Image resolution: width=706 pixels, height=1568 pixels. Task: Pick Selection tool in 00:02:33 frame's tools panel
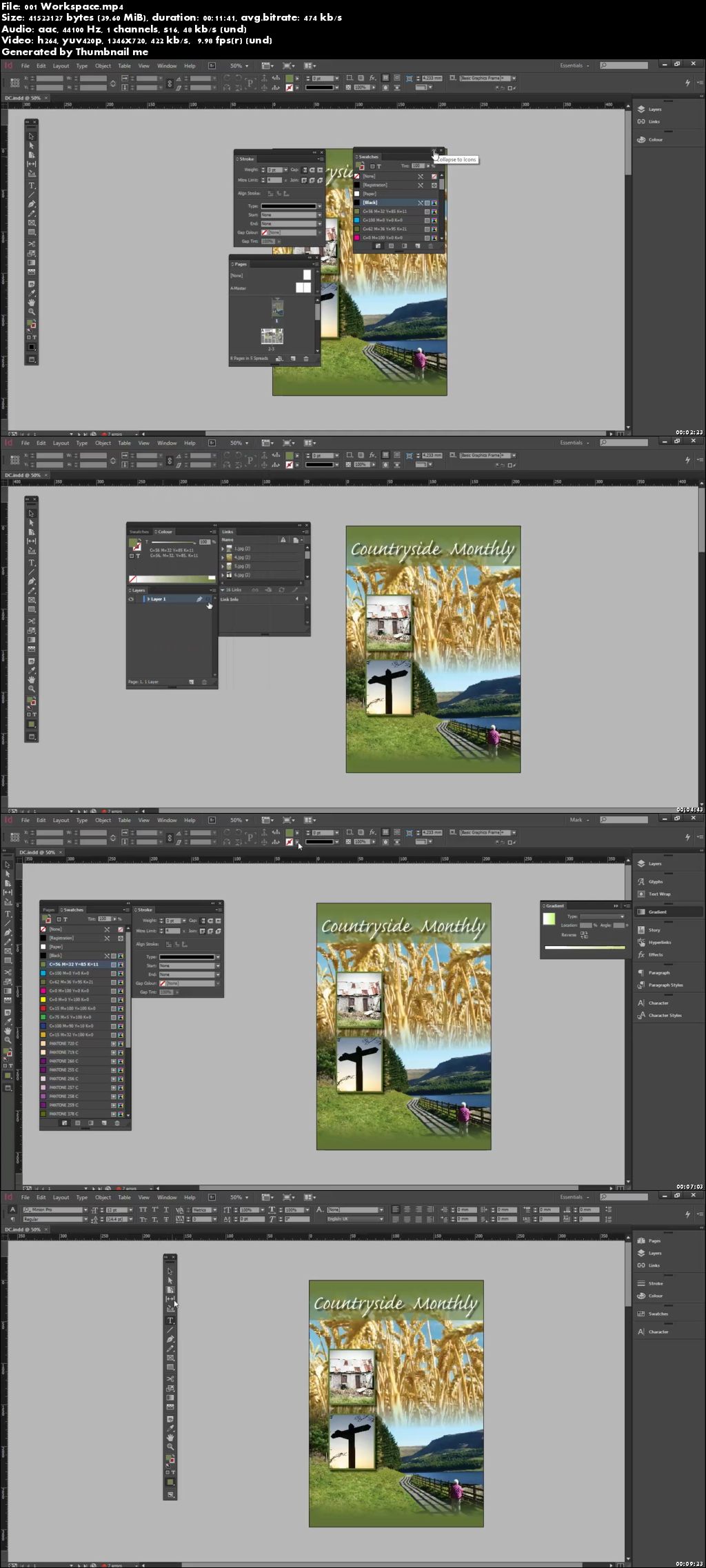[31, 137]
